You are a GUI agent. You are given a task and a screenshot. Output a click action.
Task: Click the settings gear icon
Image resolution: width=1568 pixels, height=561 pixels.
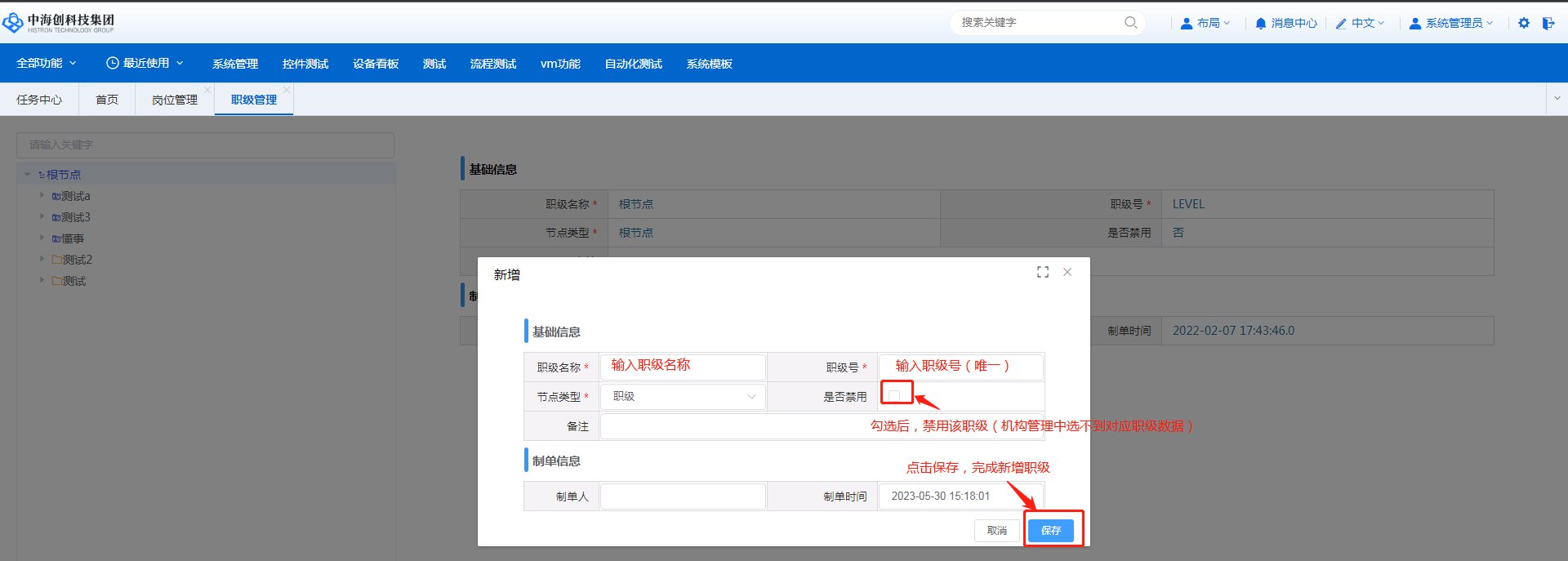click(x=1523, y=24)
